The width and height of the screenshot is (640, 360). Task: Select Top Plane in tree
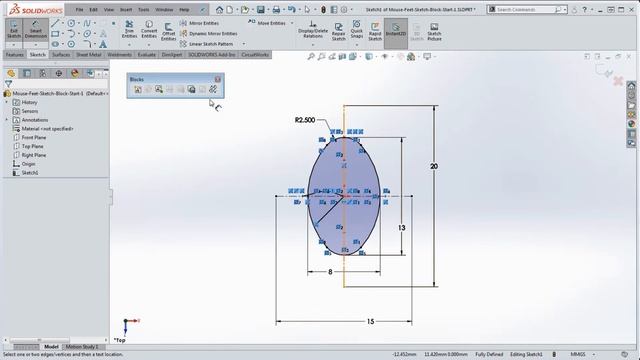tap(32, 146)
